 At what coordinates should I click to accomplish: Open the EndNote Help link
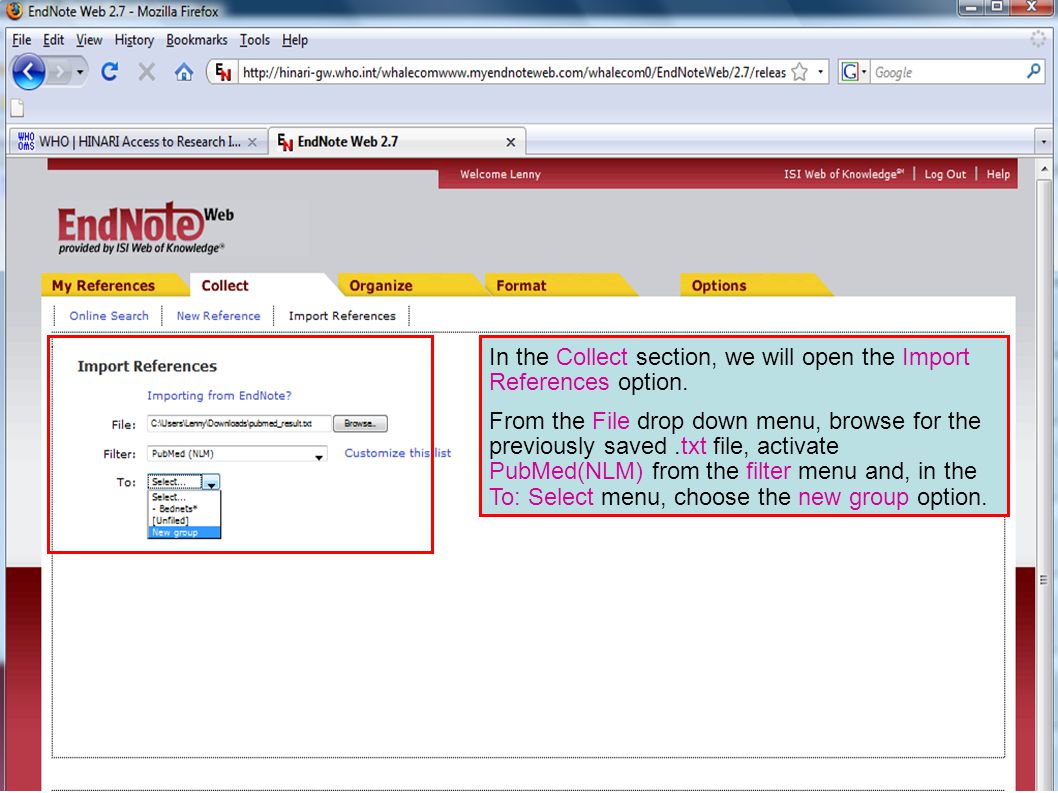click(998, 174)
